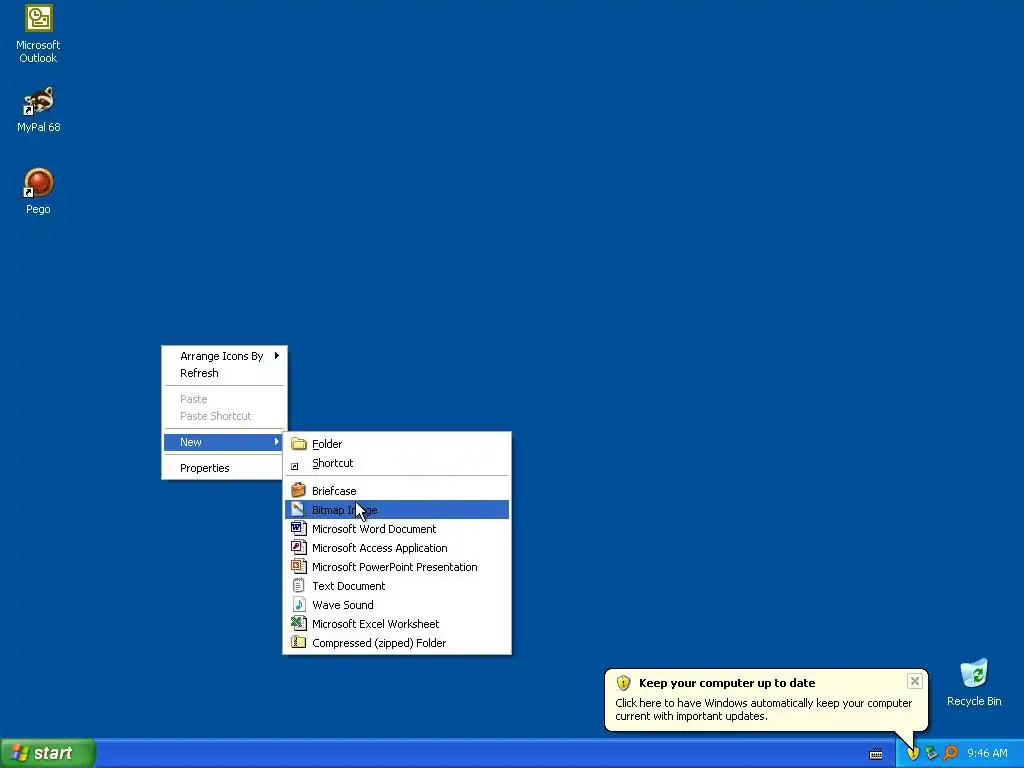The width and height of the screenshot is (1024, 768).
Task: Click the Shortcut arrow icon in submenu
Action: click(295, 466)
